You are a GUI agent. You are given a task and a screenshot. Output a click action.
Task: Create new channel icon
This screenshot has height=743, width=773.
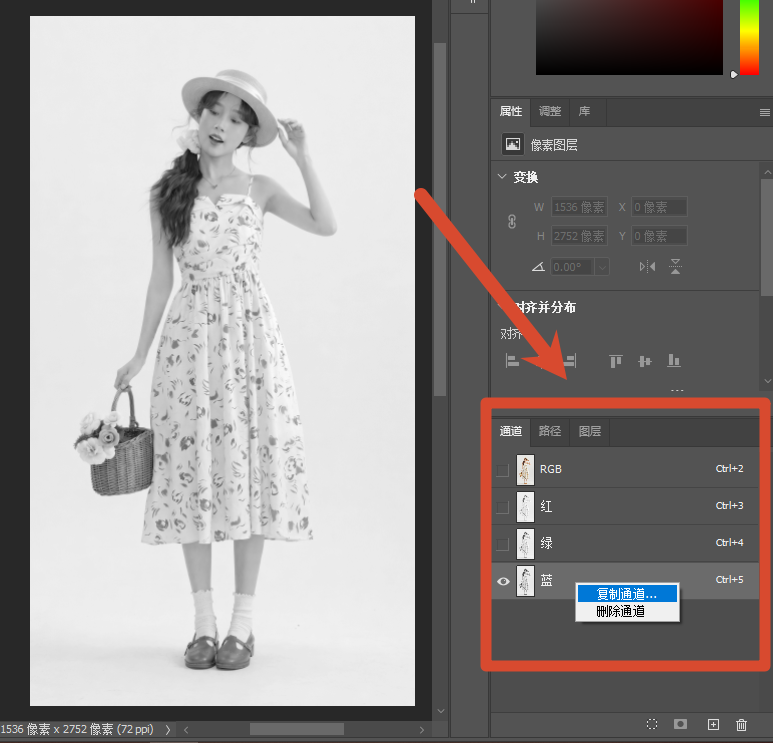[713, 724]
